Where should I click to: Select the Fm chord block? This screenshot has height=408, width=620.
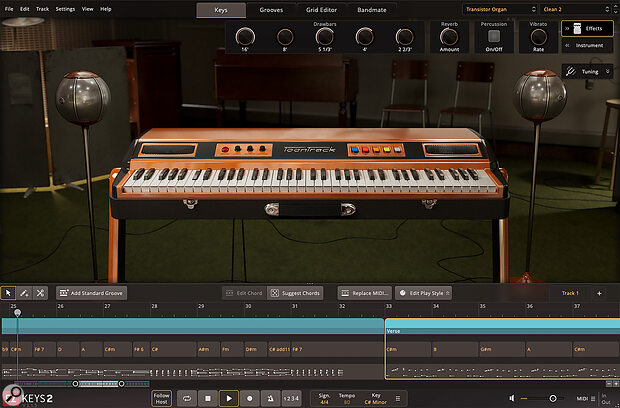coord(232,349)
